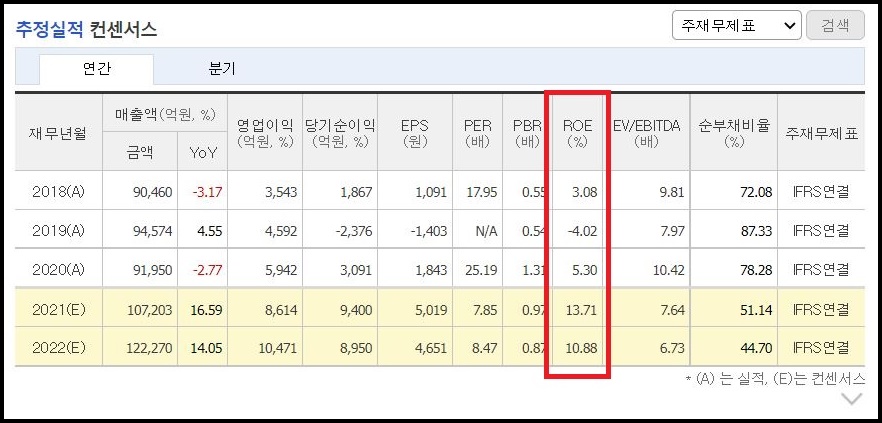Click the 재무년월 column header
The image size is (882, 423).
pyautogui.click(x=58, y=135)
